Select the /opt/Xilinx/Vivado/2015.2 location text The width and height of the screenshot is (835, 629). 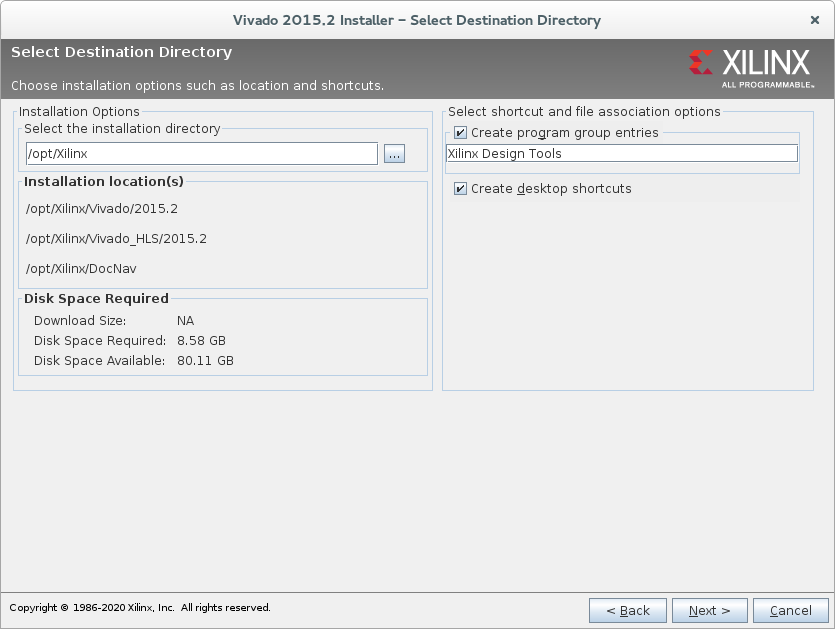pos(102,209)
